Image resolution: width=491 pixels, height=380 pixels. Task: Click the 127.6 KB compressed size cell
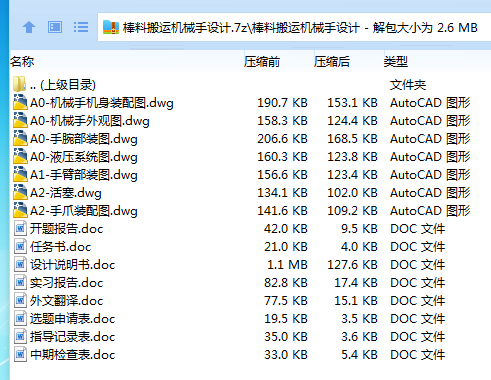pos(352,265)
